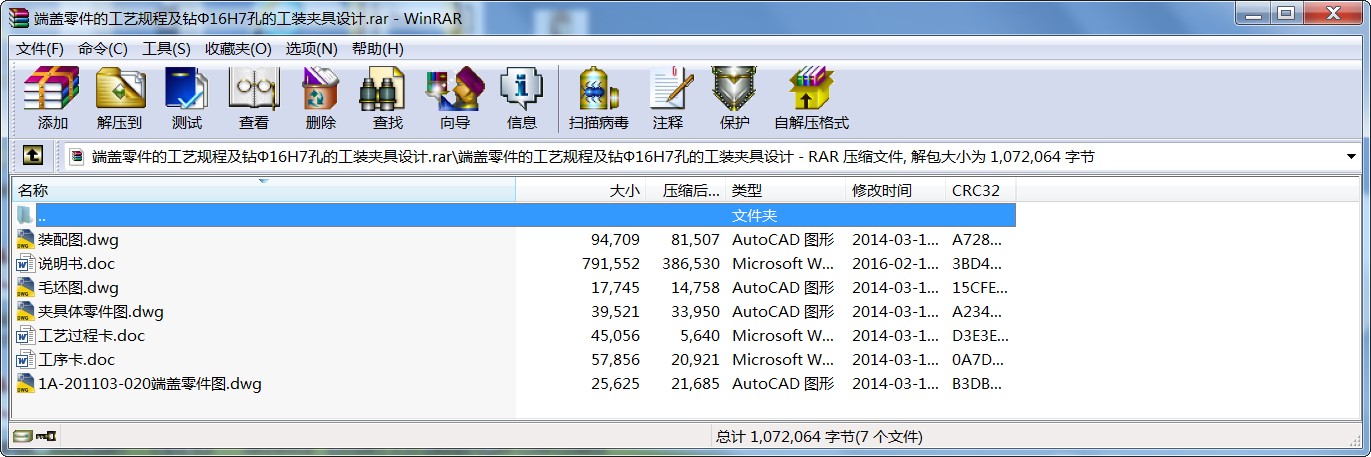Open the 选项(N) menu
The width and height of the screenshot is (1371, 457).
311,48
